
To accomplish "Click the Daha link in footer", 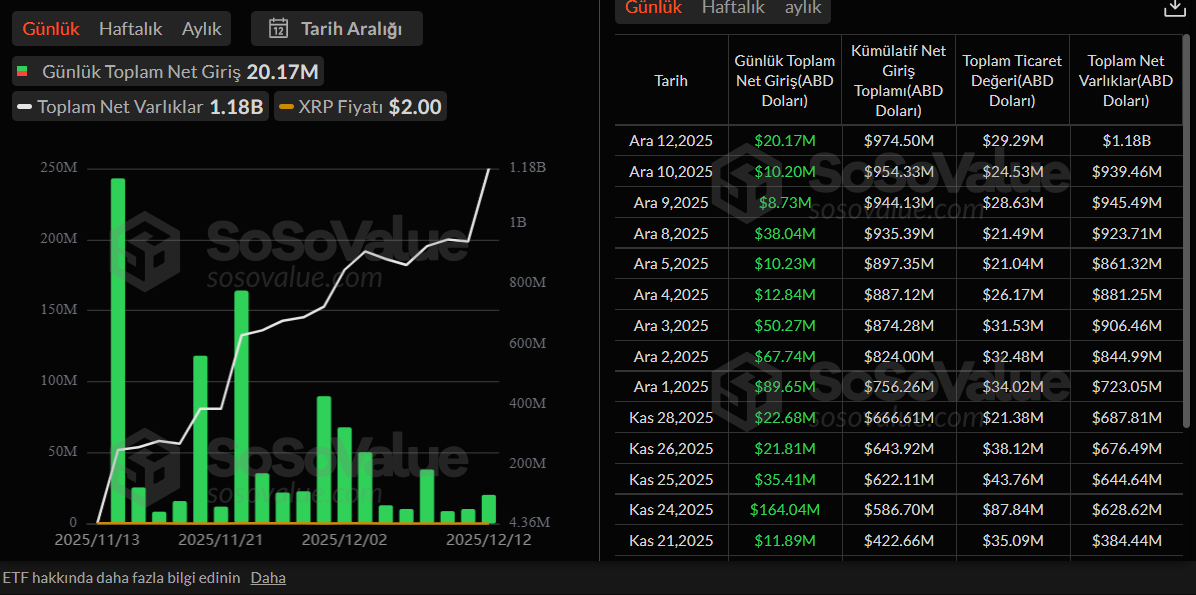I will 268,577.
